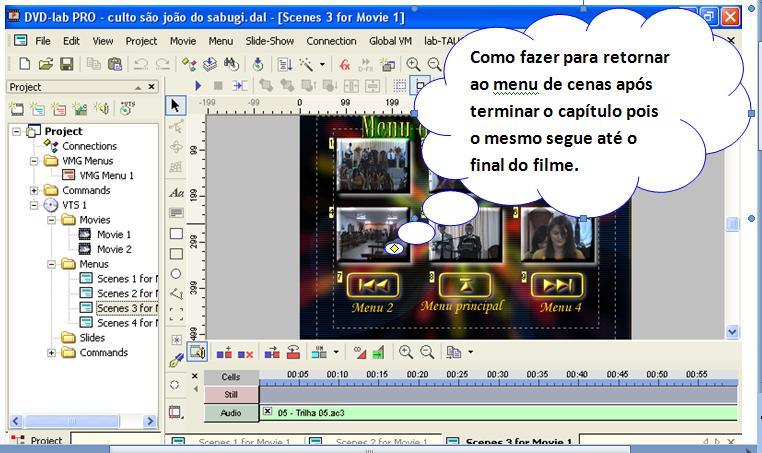
Task: Close the timeline panel with the small X
Action: (x=195, y=376)
